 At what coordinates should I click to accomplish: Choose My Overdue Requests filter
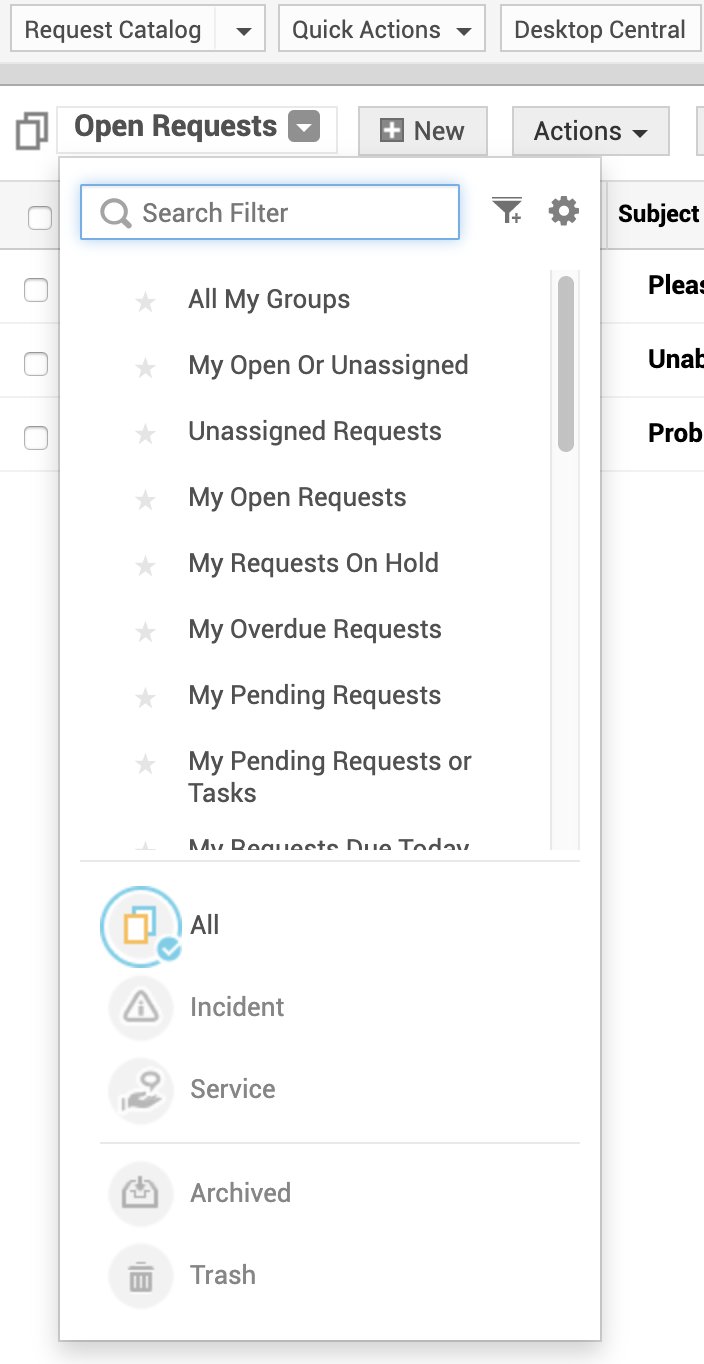pos(314,630)
